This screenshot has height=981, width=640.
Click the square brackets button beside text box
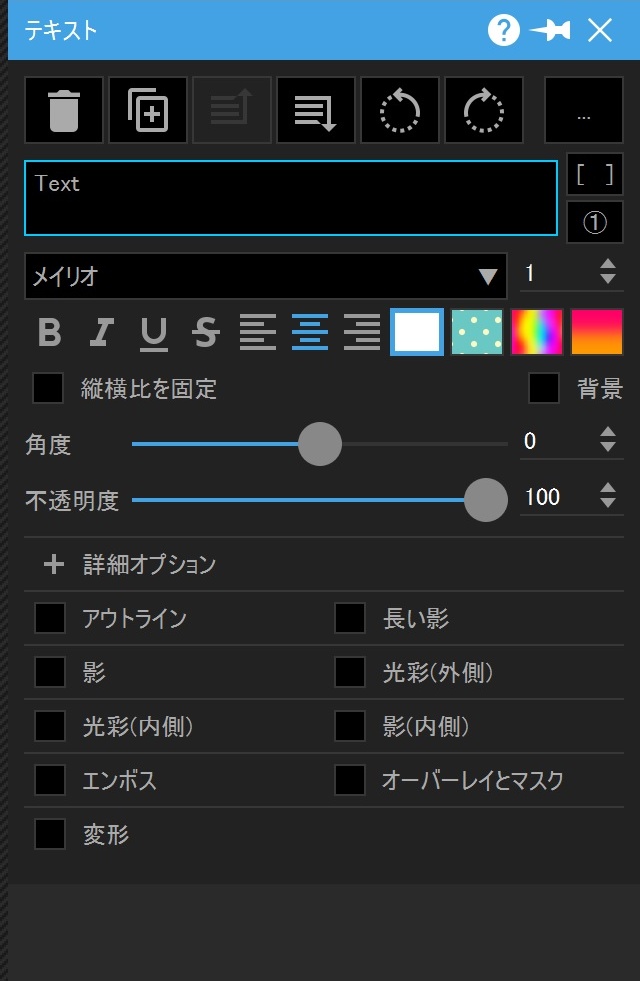[595, 174]
